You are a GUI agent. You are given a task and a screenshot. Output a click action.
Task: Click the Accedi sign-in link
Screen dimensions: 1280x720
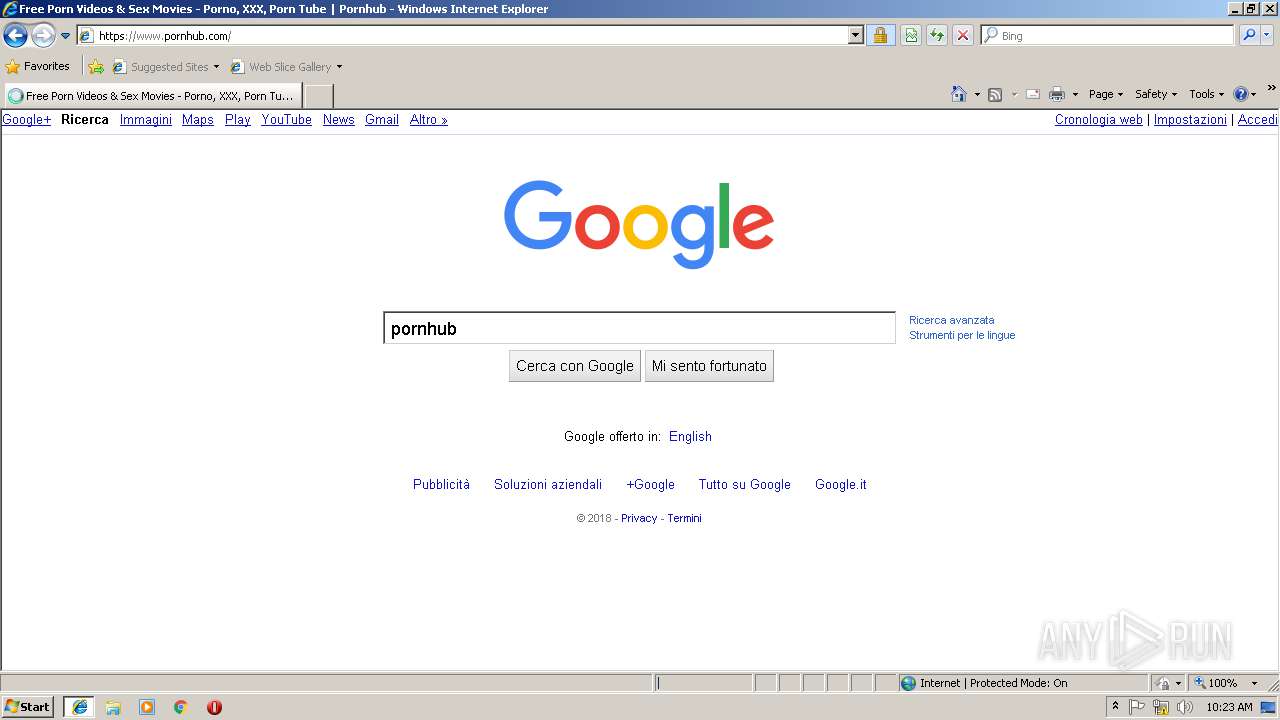click(x=1258, y=120)
